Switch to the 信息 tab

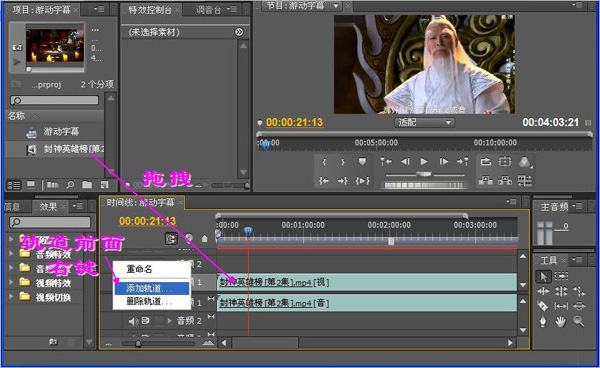click(x=13, y=207)
